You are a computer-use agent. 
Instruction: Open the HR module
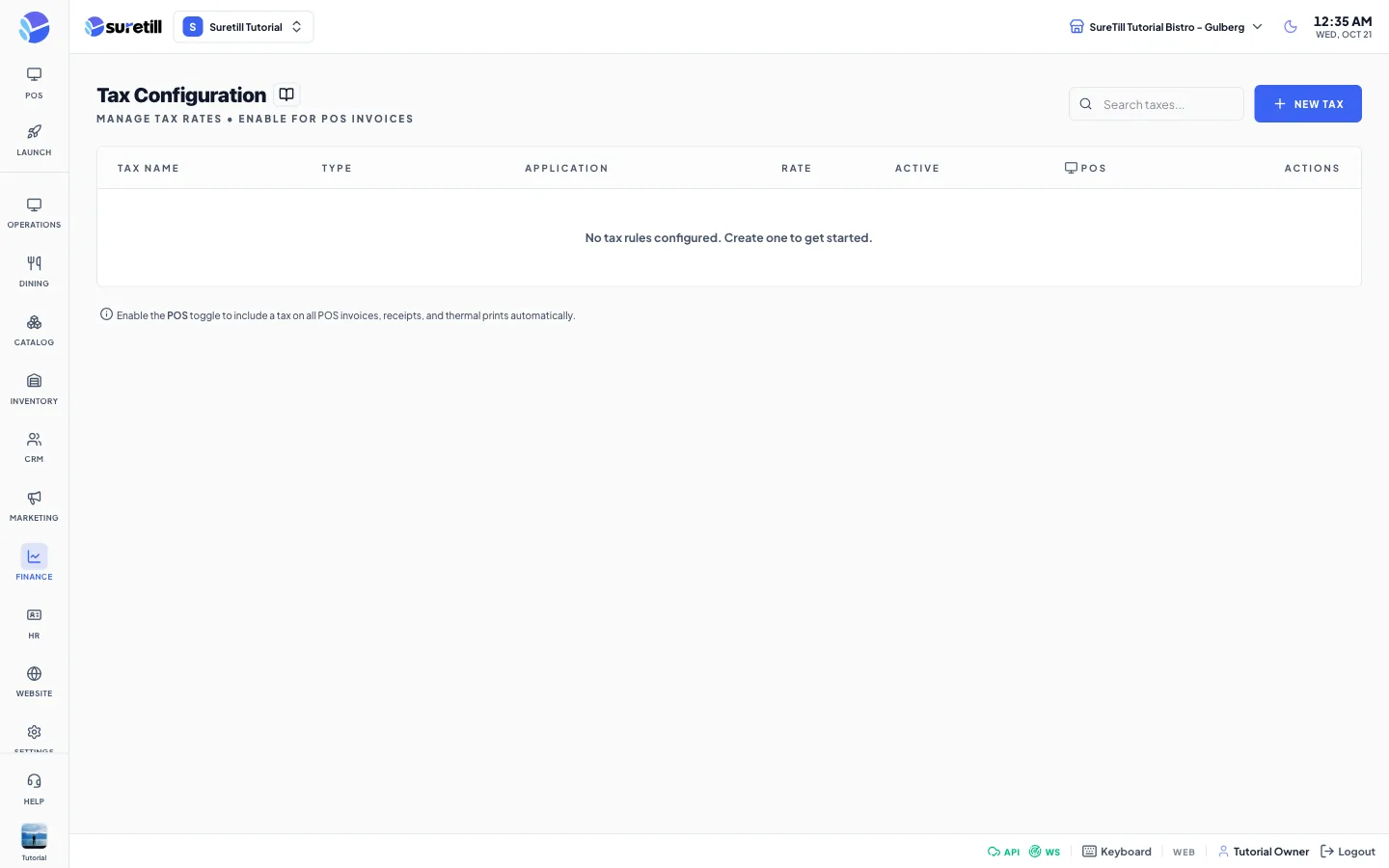click(x=34, y=624)
